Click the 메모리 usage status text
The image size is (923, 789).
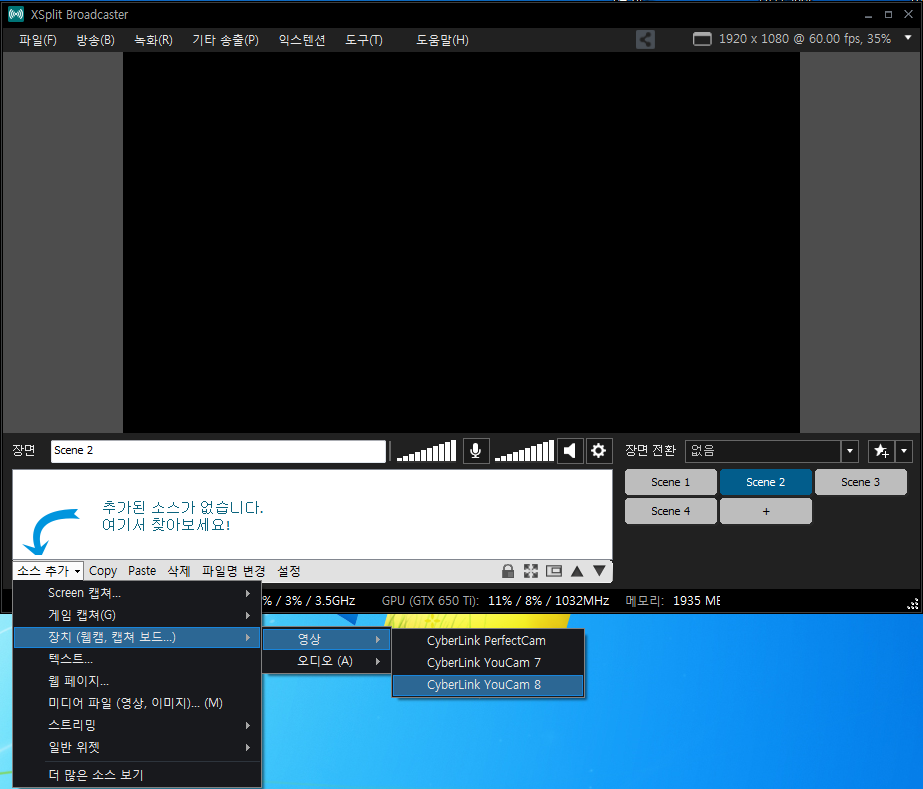673,601
